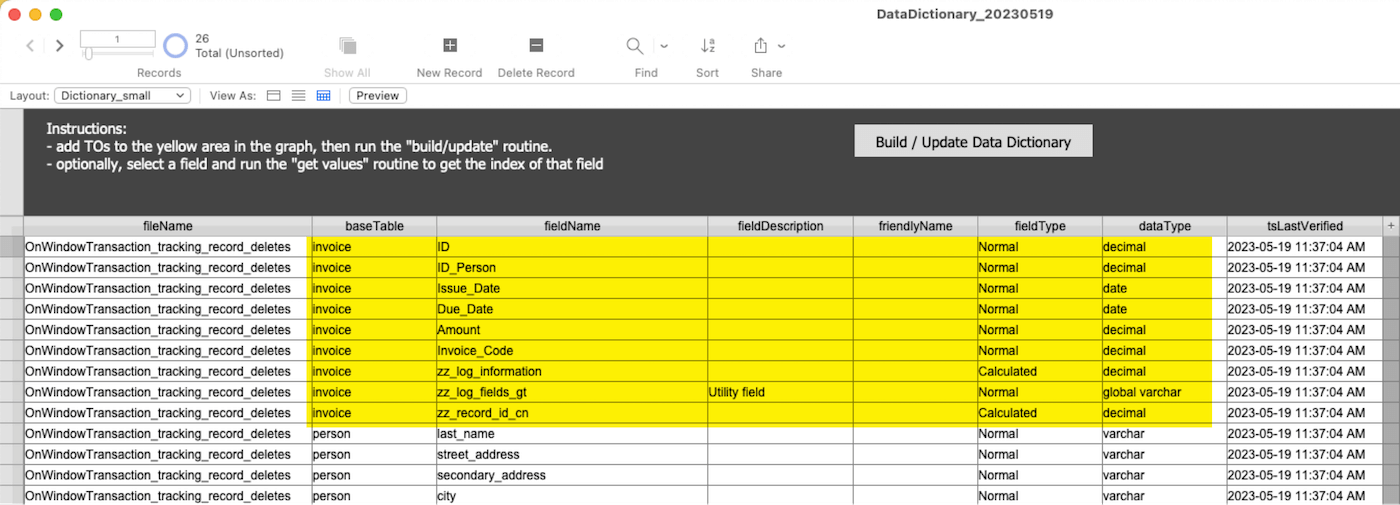
Task: Click the dataType column header
Action: [x=1165, y=226]
